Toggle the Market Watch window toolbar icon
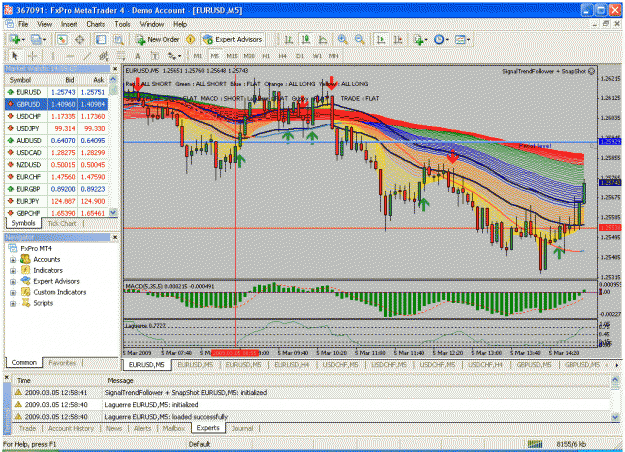Viewport: 625px width, 452px height. (62, 39)
